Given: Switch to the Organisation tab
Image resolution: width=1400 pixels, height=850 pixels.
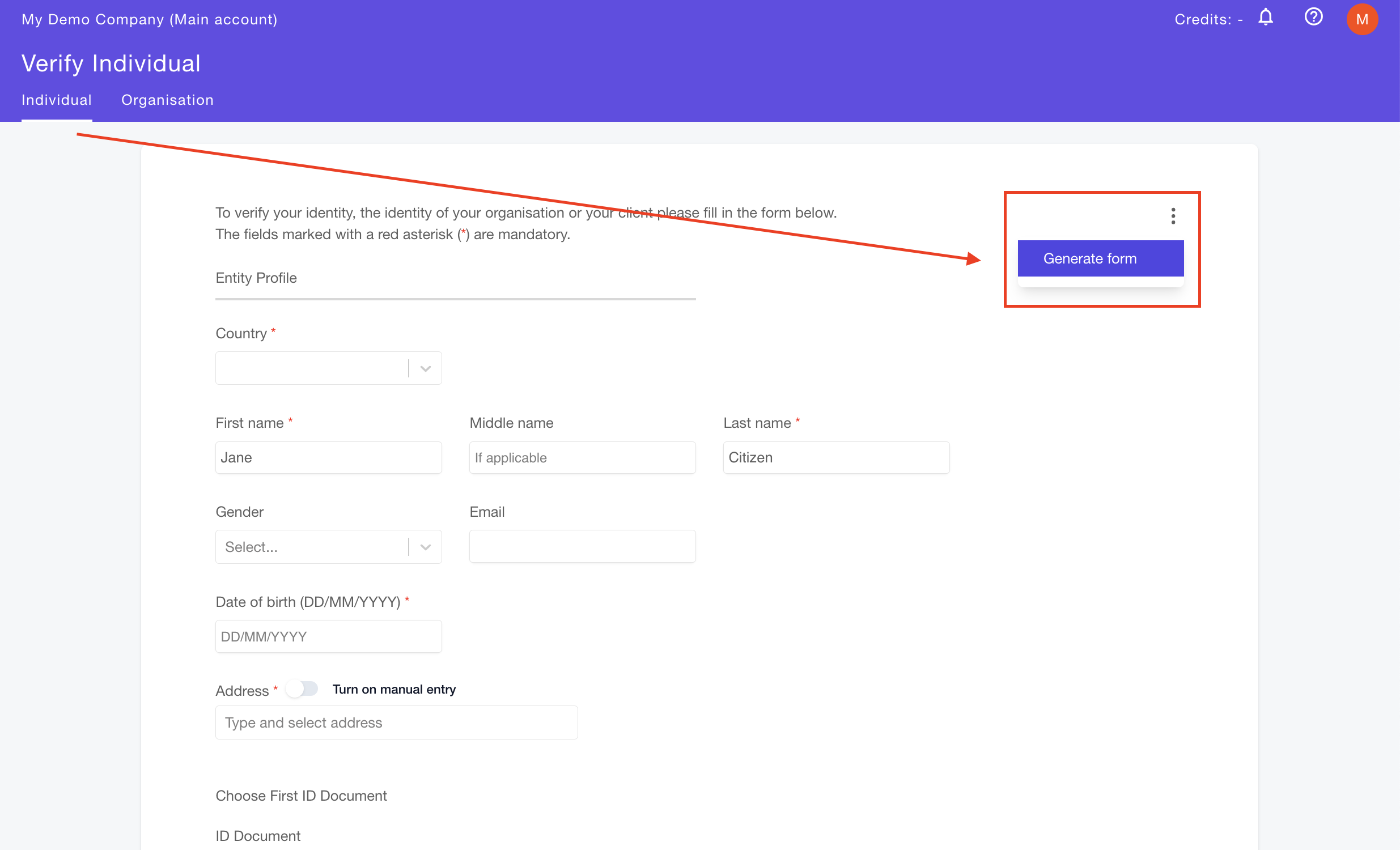Looking at the screenshot, I should (167, 99).
